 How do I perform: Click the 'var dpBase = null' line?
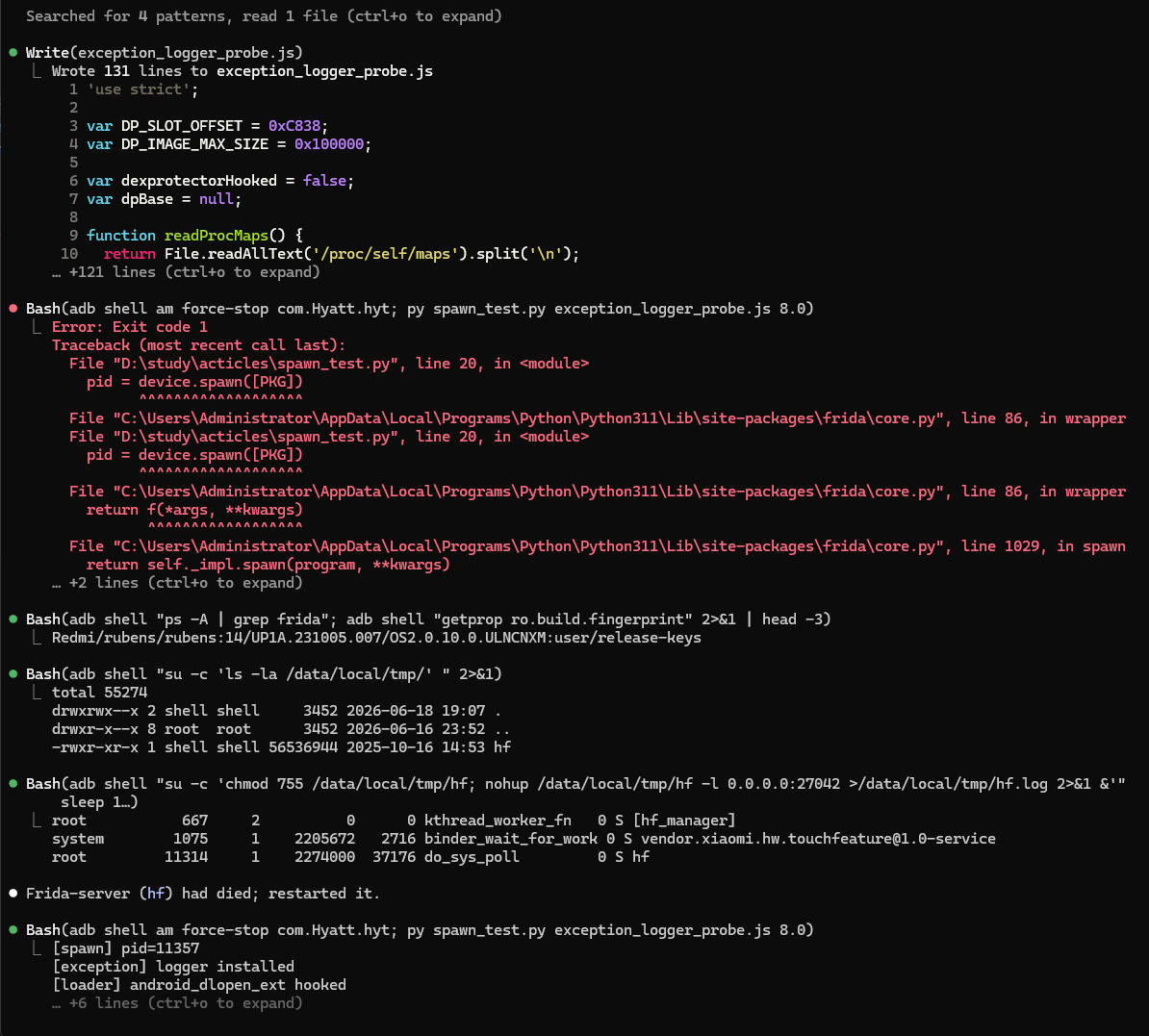coord(164,199)
